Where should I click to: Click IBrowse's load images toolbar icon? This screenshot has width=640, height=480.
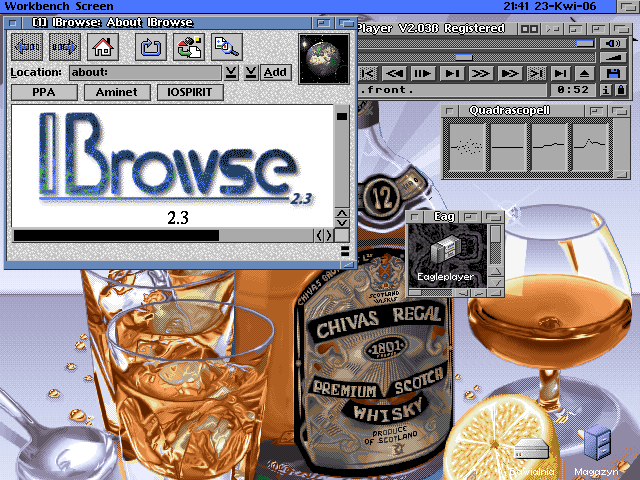coord(189,47)
